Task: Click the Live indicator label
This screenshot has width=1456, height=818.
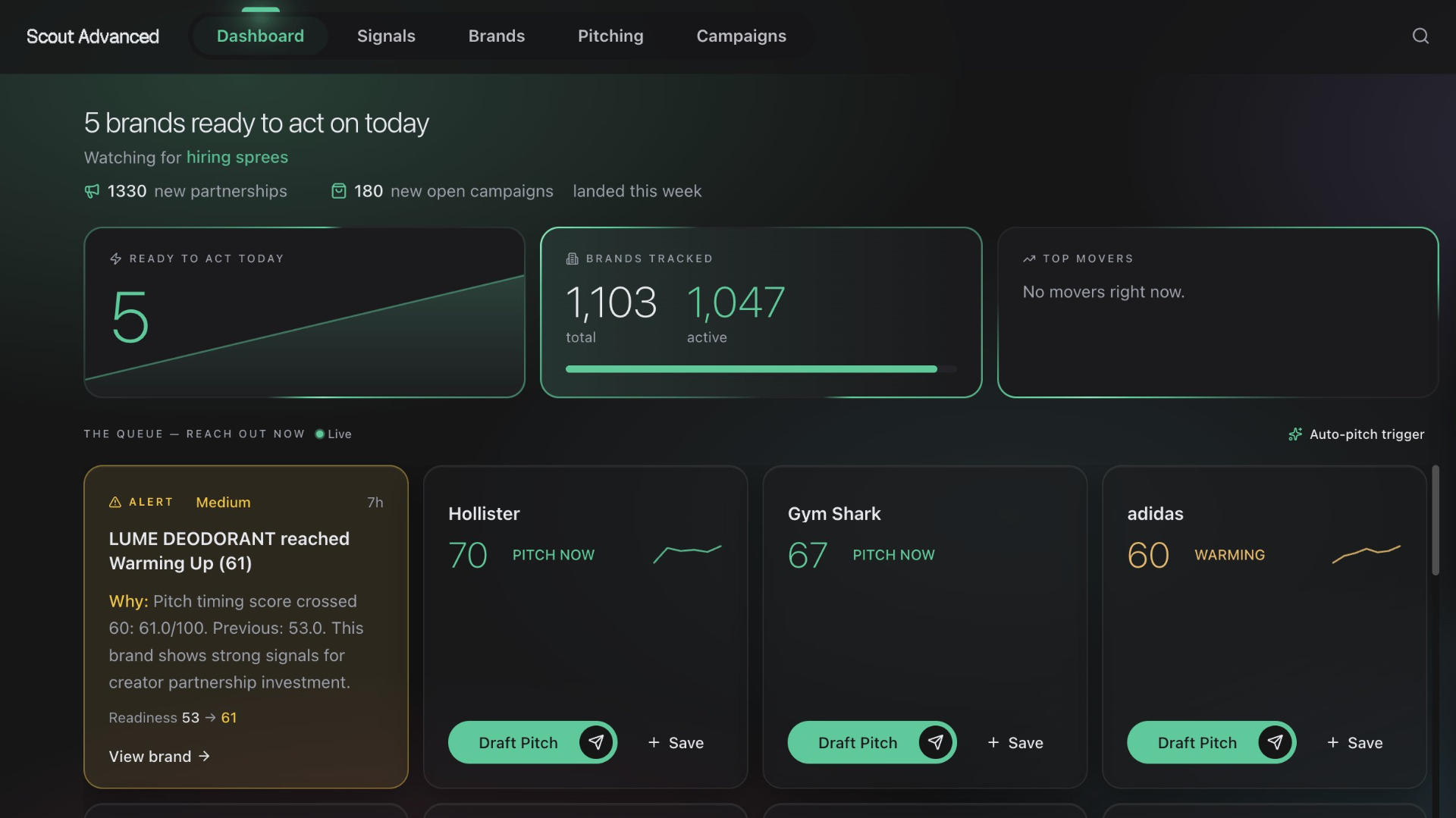Action: coord(340,434)
